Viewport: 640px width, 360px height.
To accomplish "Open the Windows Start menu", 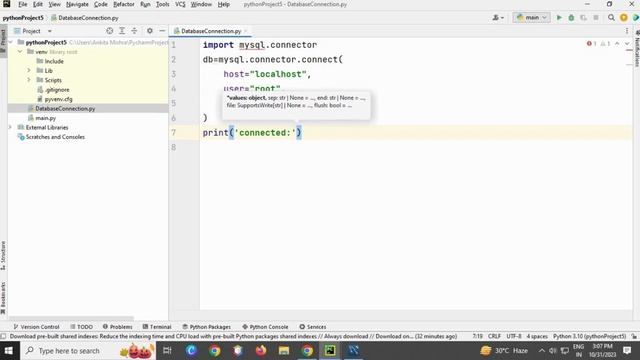I will [x=9, y=351].
